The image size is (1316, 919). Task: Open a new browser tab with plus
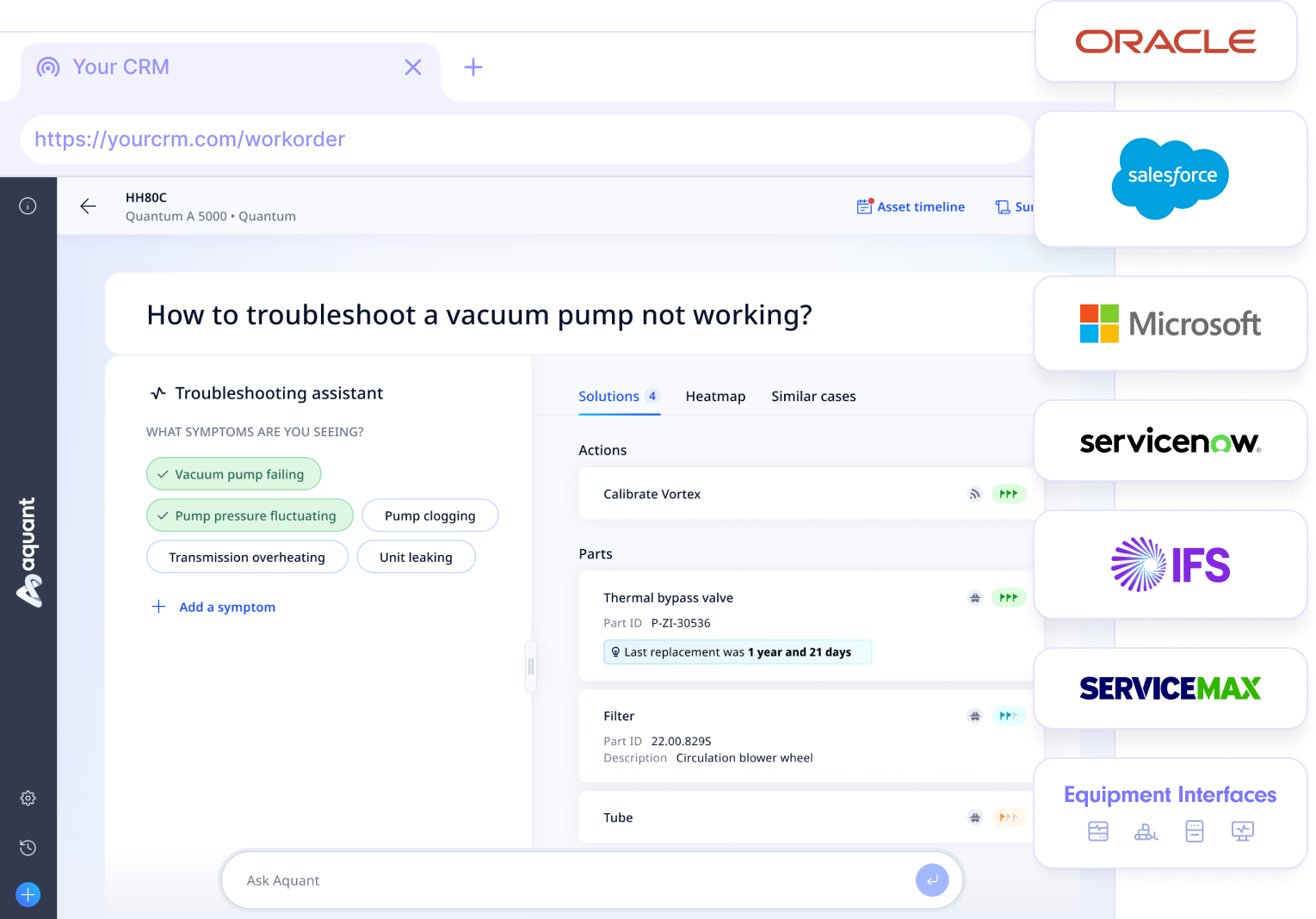(473, 67)
